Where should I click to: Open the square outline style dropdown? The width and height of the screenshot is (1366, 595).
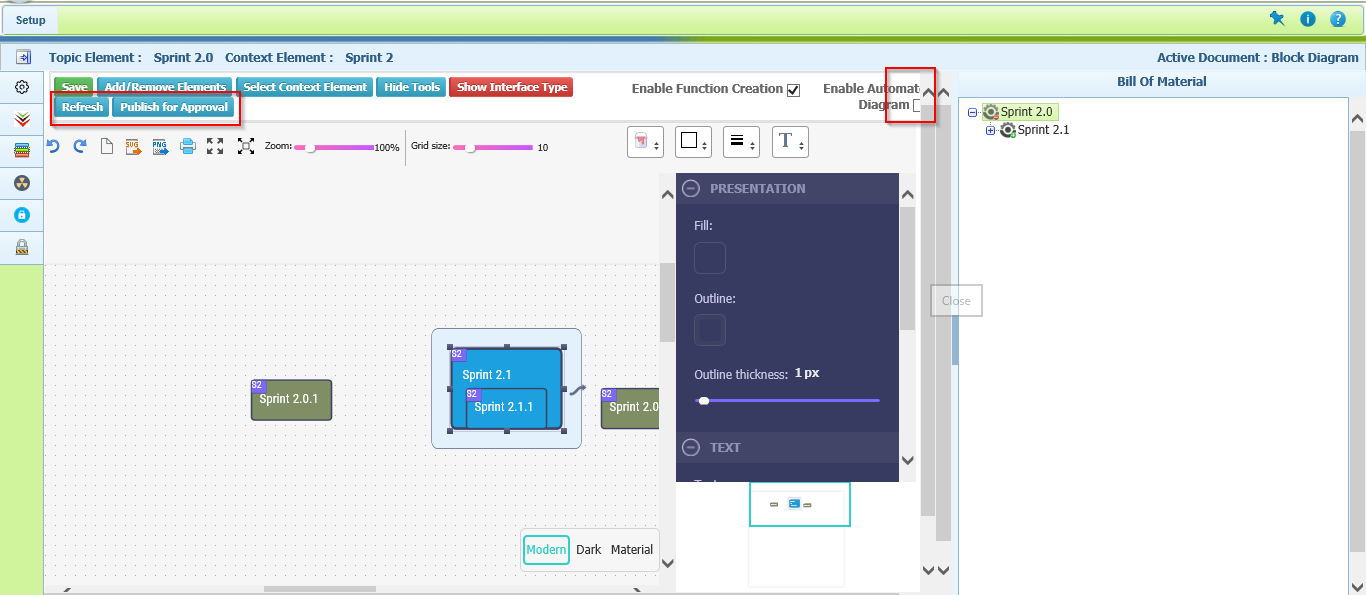click(x=693, y=142)
